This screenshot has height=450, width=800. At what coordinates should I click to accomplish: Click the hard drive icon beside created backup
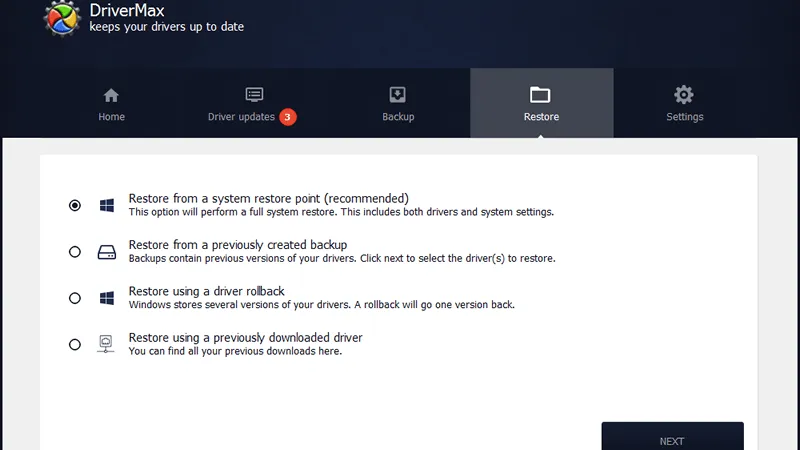(106, 252)
